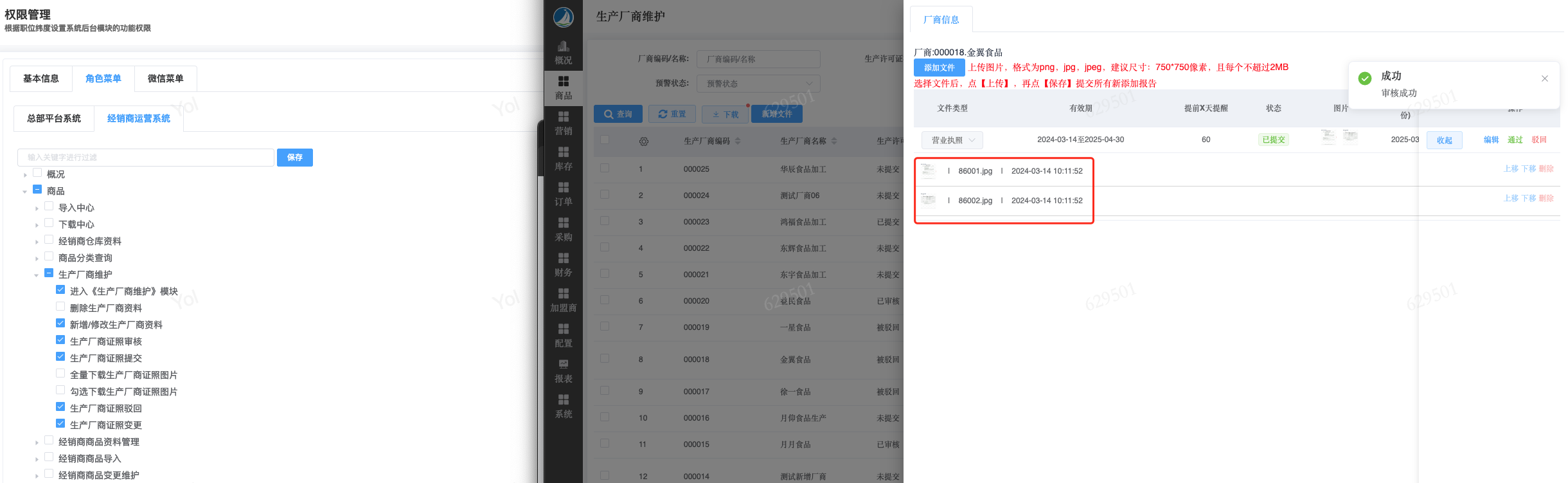Select the row checkbox for 000025
The image size is (1568, 483).
(605, 169)
